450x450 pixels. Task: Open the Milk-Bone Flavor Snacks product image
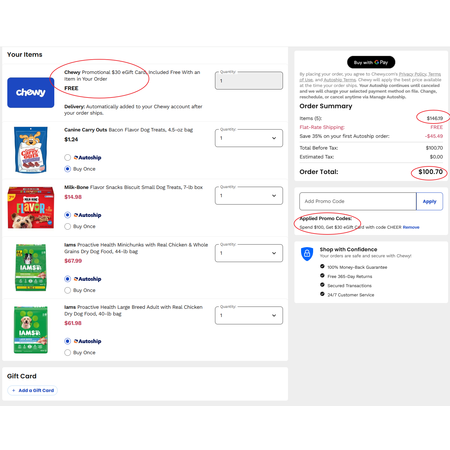click(x=31, y=208)
